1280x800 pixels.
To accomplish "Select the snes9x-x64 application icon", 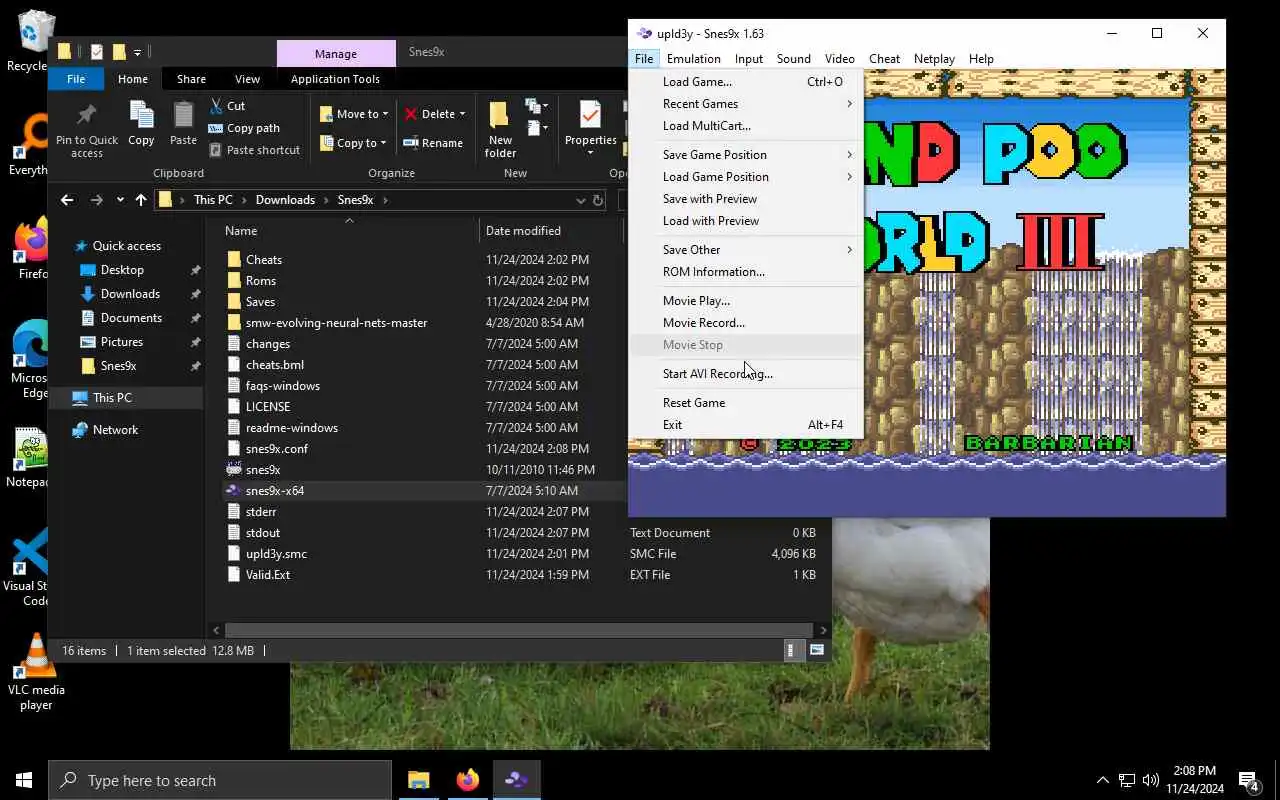I will 233,491.
